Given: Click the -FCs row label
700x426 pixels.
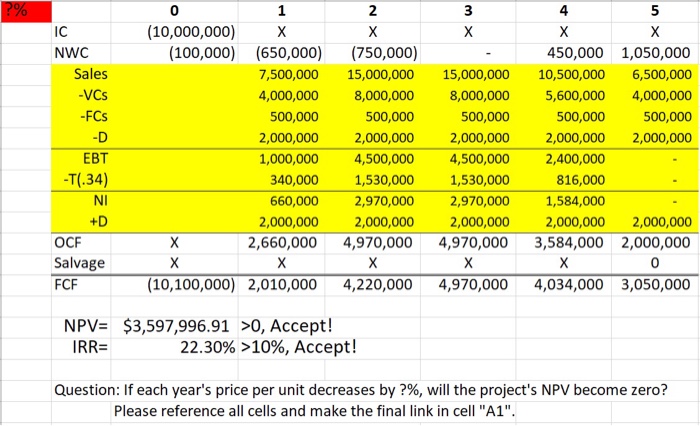Looking at the screenshot, I should click(94, 116).
